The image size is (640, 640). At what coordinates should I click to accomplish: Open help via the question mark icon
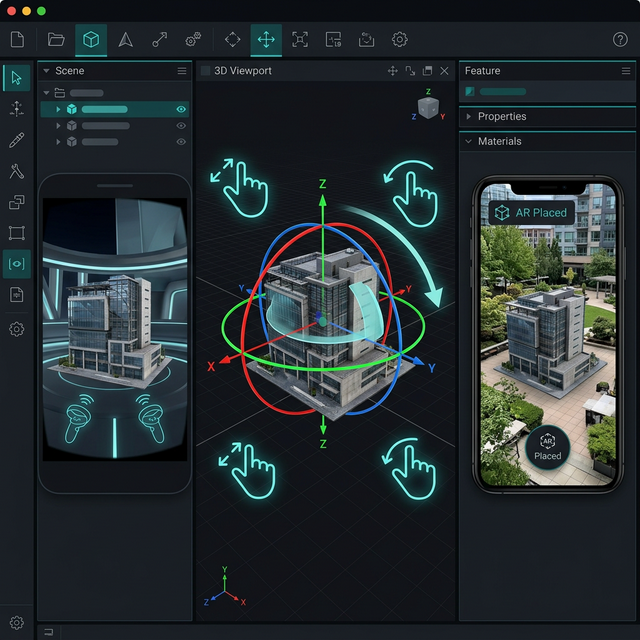[x=620, y=40]
